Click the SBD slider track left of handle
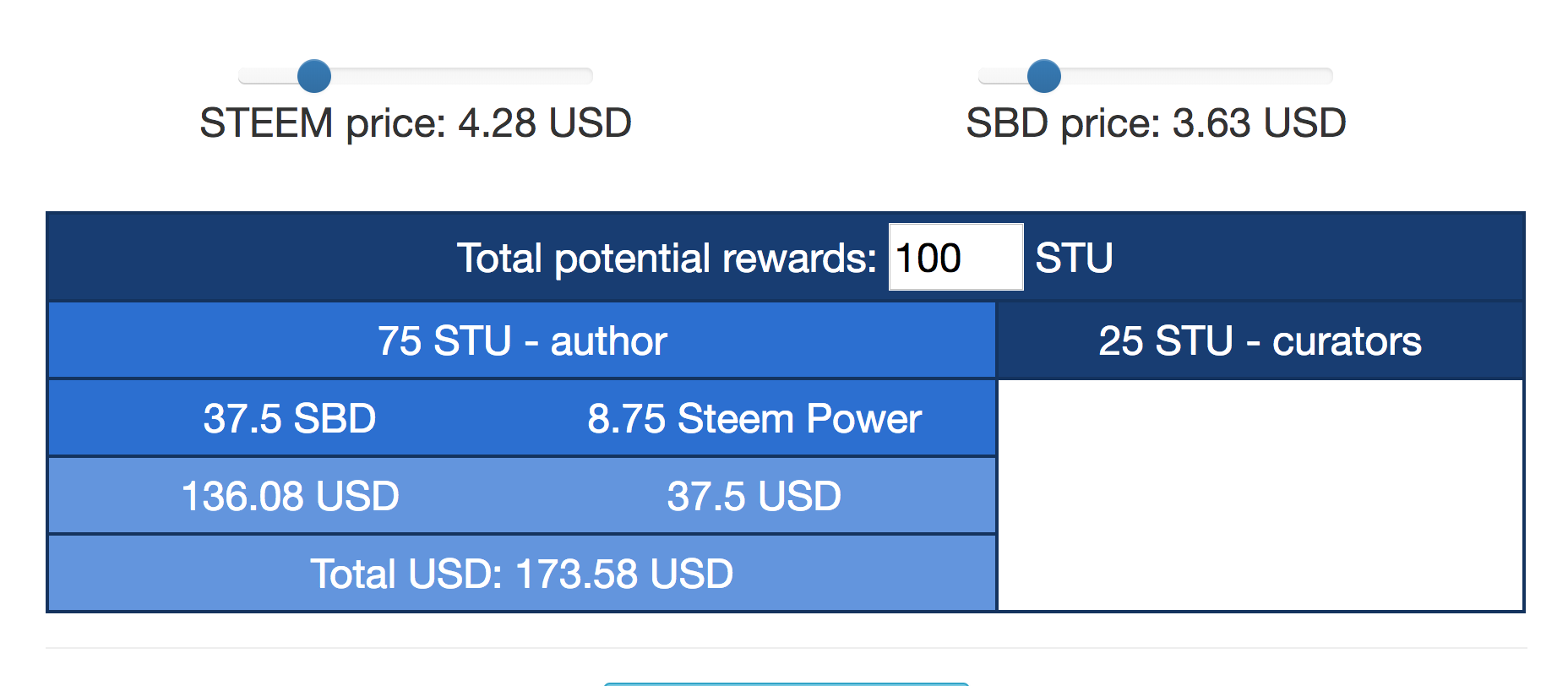1568x686 pixels. [1003, 76]
